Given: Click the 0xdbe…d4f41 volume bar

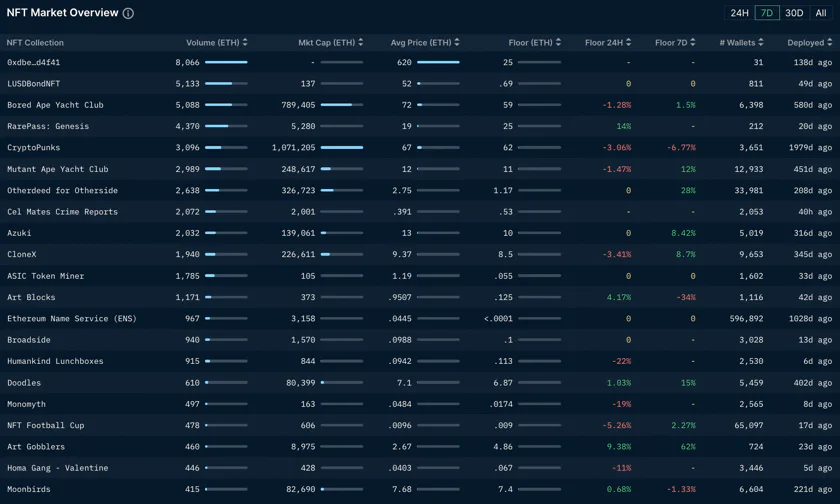Looking at the screenshot, I should (x=226, y=62).
